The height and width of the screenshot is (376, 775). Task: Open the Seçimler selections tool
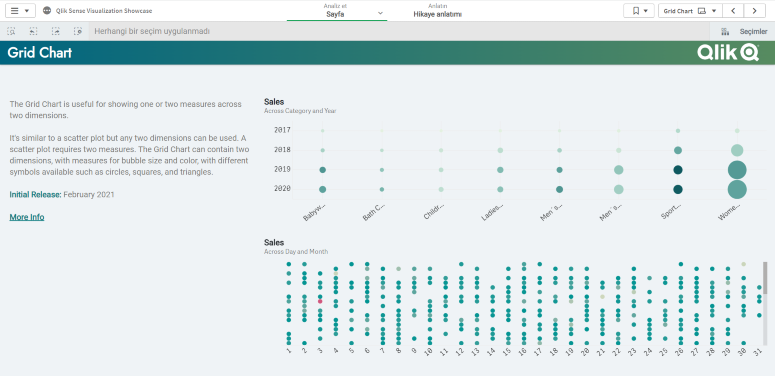[x=744, y=31]
